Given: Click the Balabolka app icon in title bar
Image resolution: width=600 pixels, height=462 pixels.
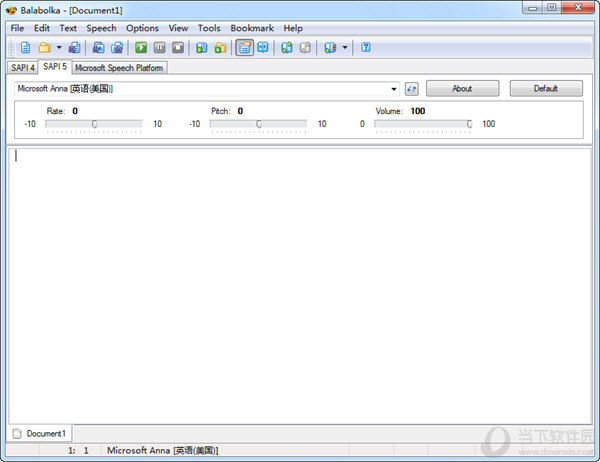Looking at the screenshot, I should [x=11, y=10].
